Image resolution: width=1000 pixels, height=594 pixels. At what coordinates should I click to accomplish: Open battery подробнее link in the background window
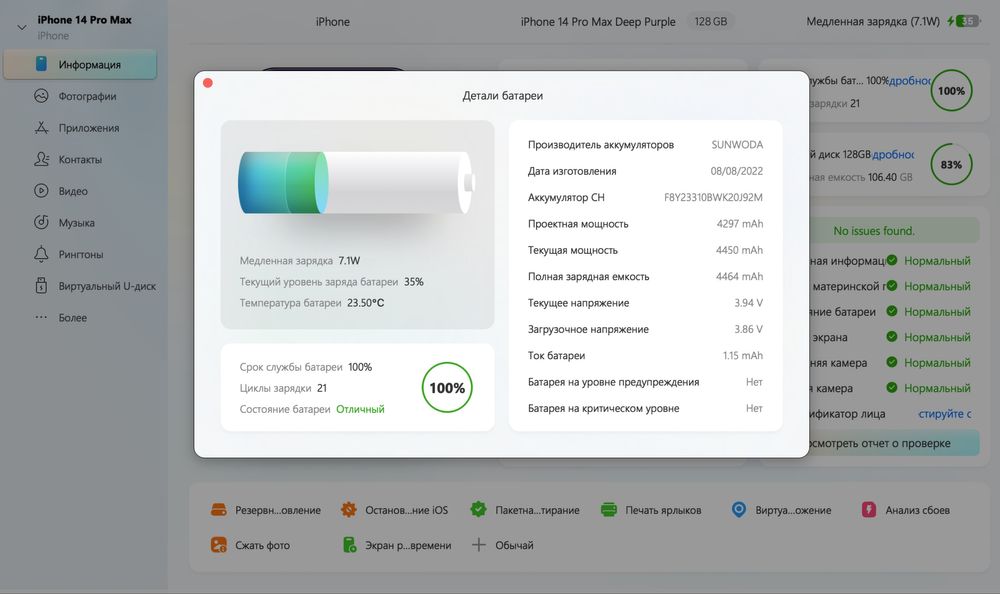tap(910, 81)
